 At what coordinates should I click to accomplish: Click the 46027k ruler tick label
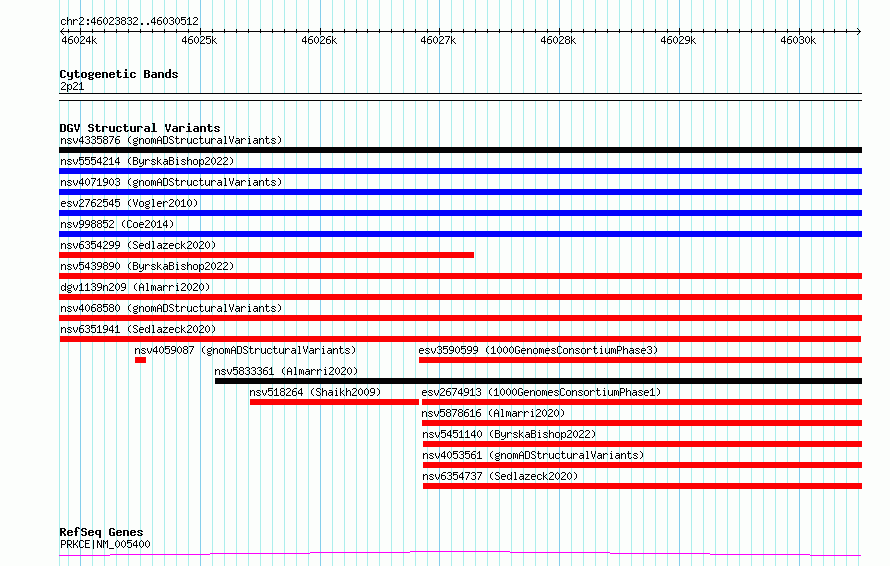(x=438, y=40)
